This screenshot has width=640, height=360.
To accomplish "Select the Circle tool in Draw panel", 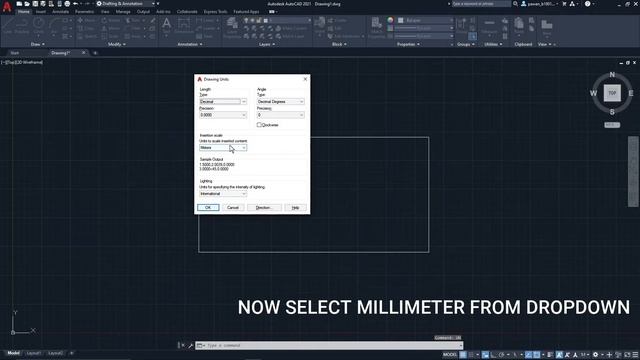I will pos(39,26).
